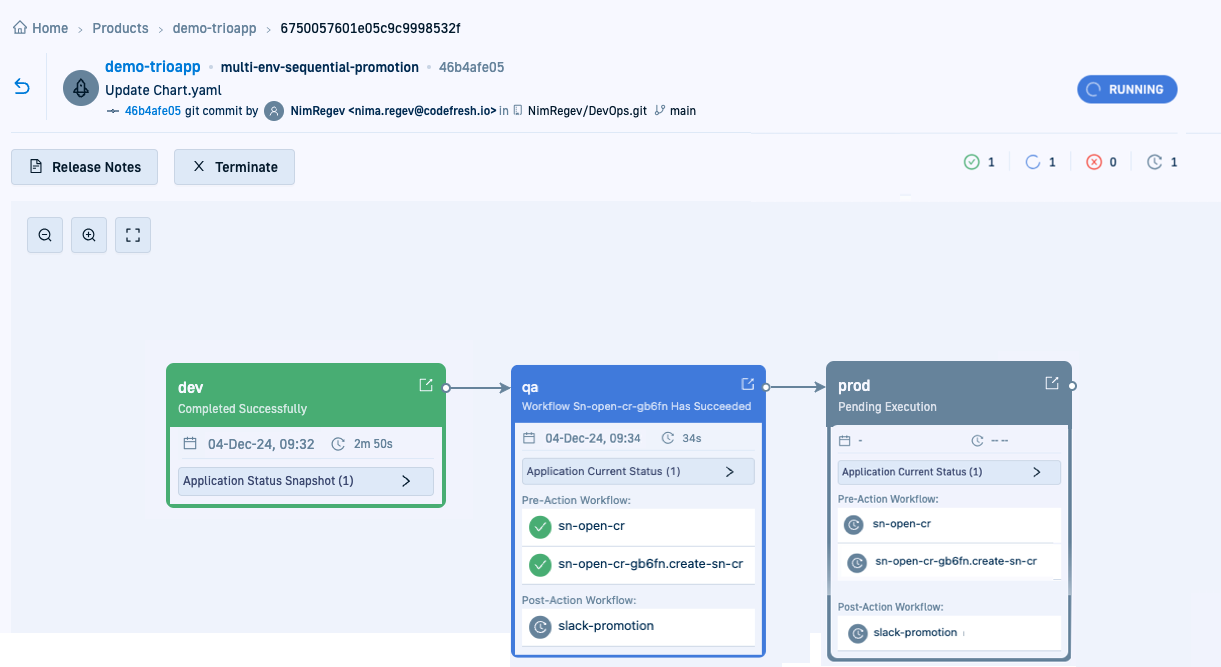1221x667 pixels.
Task: Go to Products breadcrumb
Action: pyautogui.click(x=120, y=28)
